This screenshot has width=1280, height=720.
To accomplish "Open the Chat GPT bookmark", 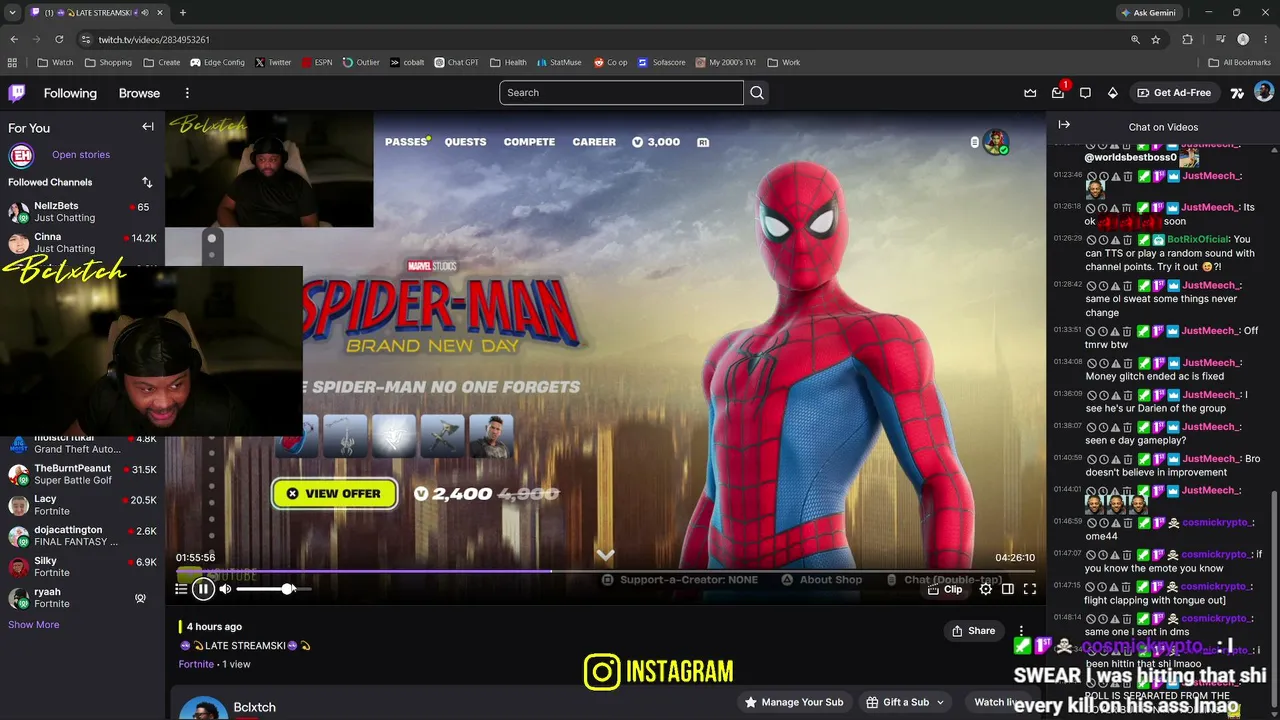I will [x=456, y=62].
